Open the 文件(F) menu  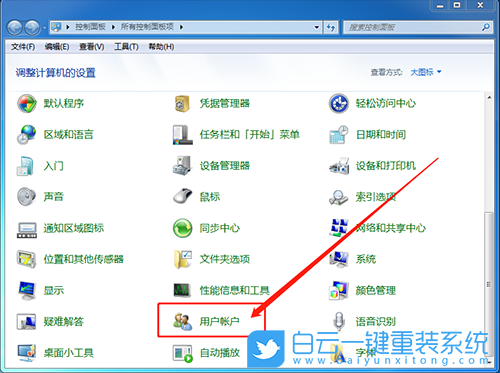[x=23, y=47]
